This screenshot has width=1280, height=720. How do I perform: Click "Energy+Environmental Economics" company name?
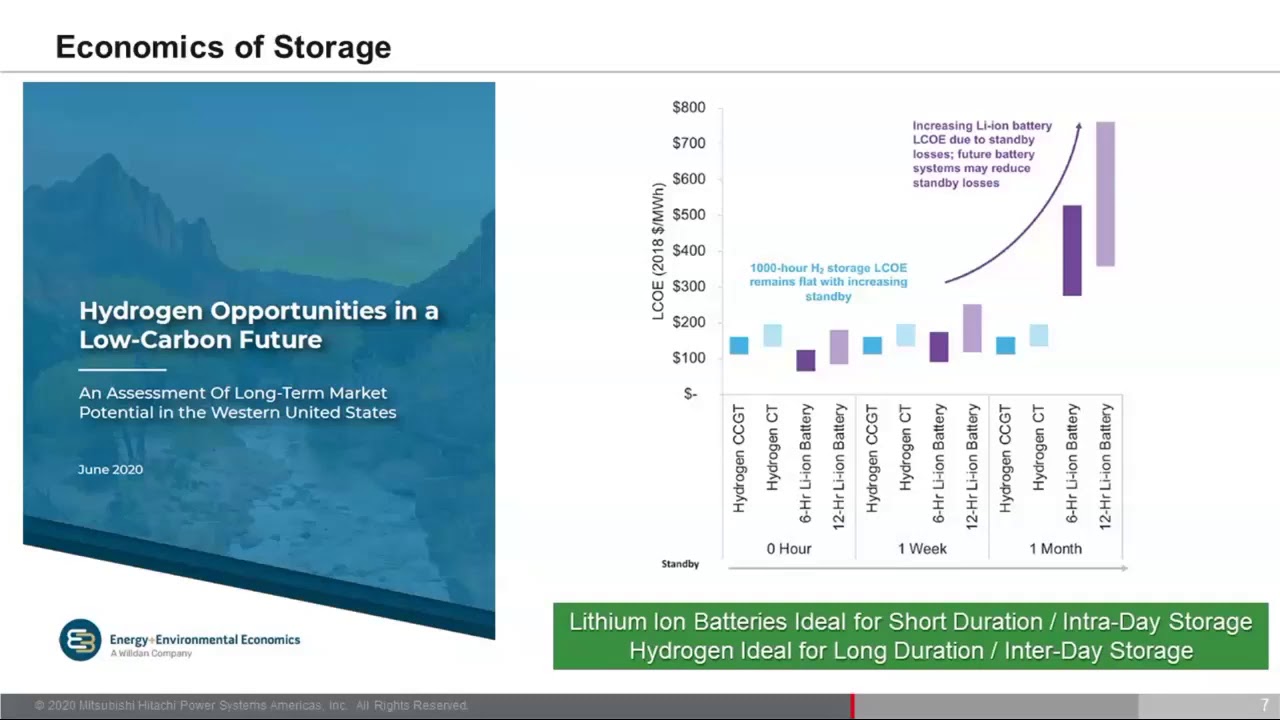coord(205,639)
